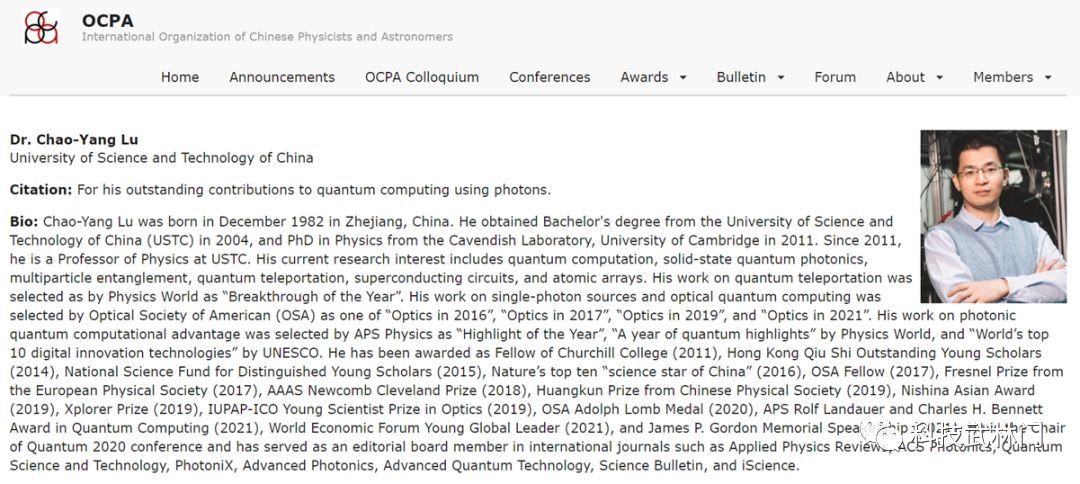Viewport: 1080px width, 484px height.
Task: Click the bold Bio label
Action: click(24, 221)
